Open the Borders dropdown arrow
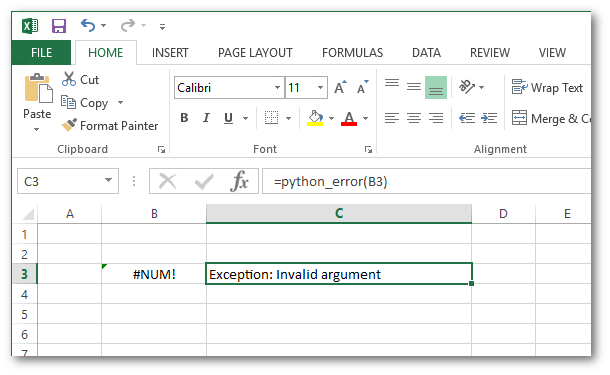Viewport: 610px width, 375px height. click(x=288, y=118)
